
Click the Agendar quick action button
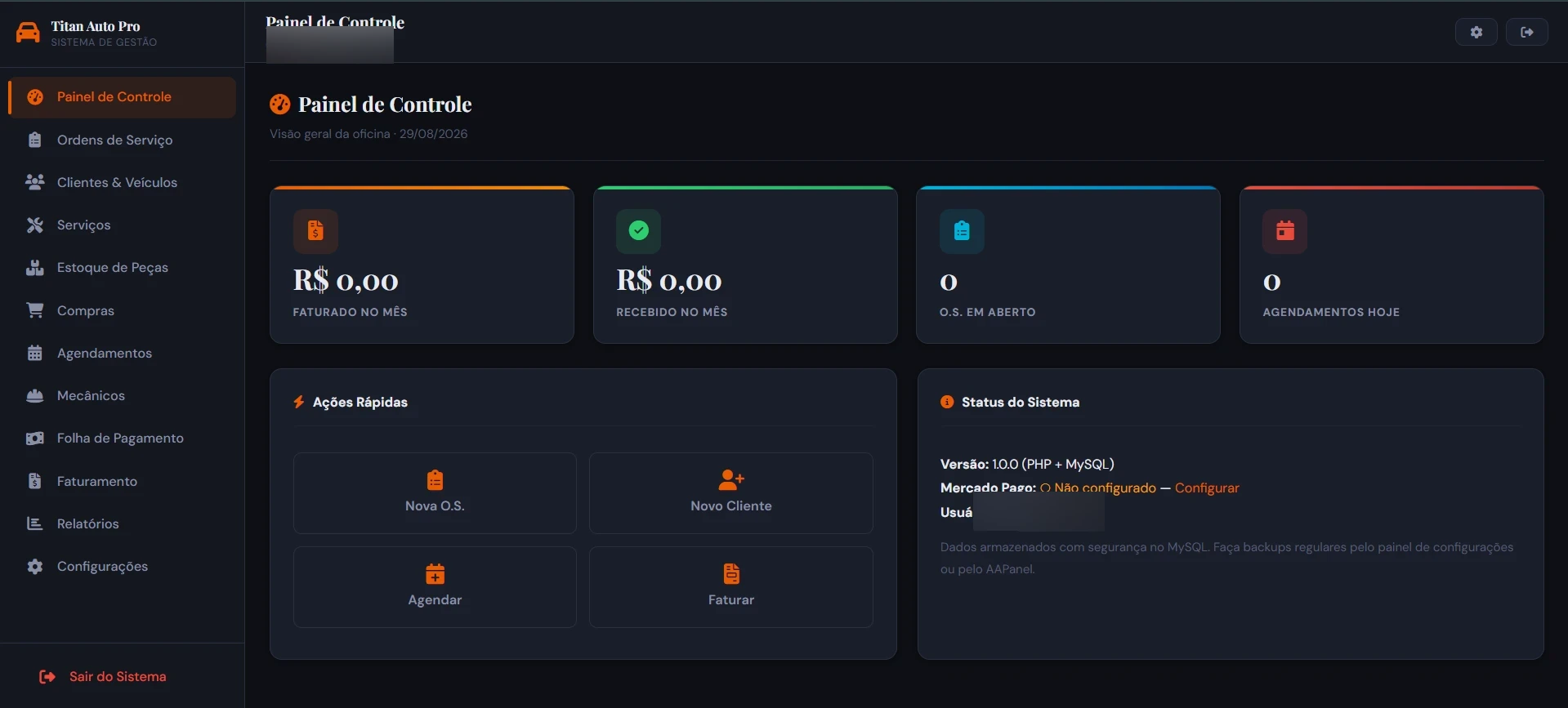pyautogui.click(x=435, y=587)
